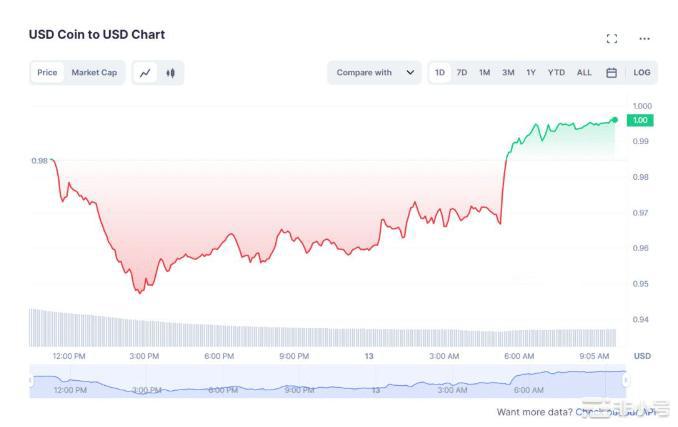Toggle chart to Market Cap view

[94, 73]
